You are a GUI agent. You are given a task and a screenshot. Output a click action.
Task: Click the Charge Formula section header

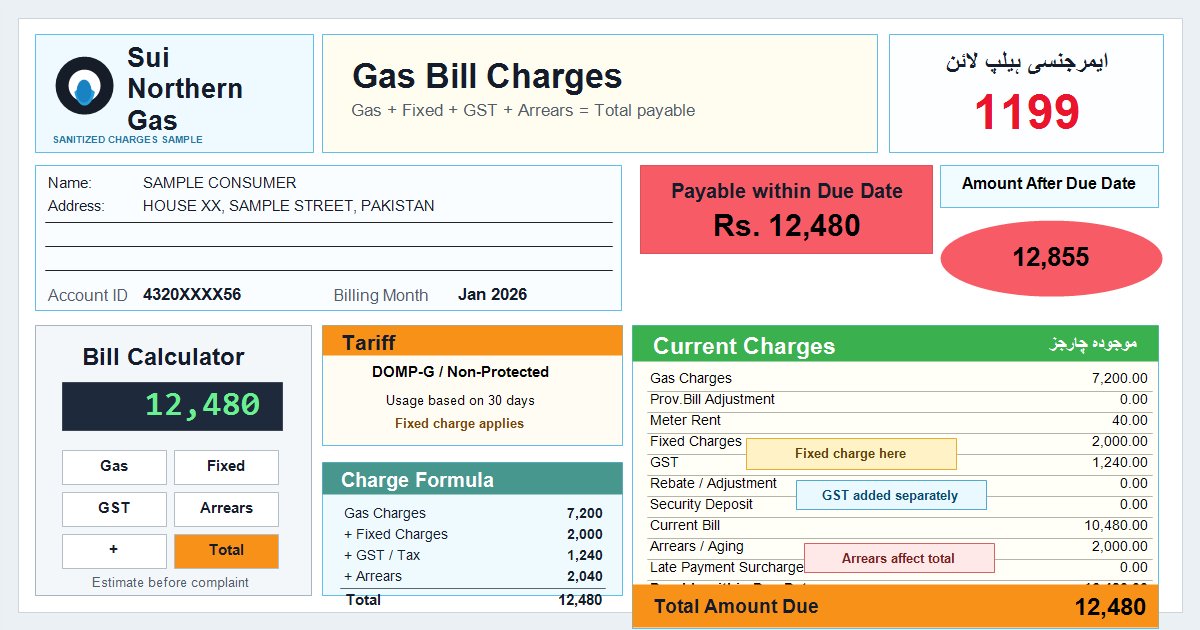tap(472, 479)
